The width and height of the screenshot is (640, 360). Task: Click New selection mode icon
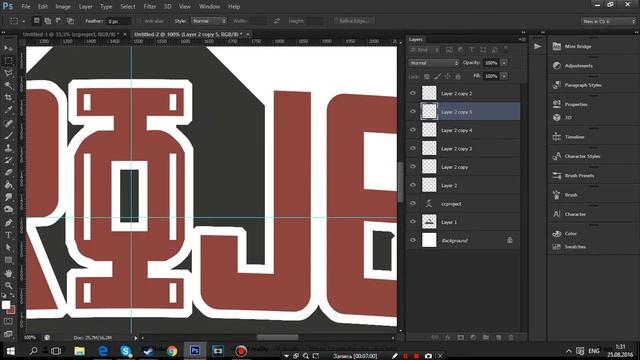pos(36,20)
